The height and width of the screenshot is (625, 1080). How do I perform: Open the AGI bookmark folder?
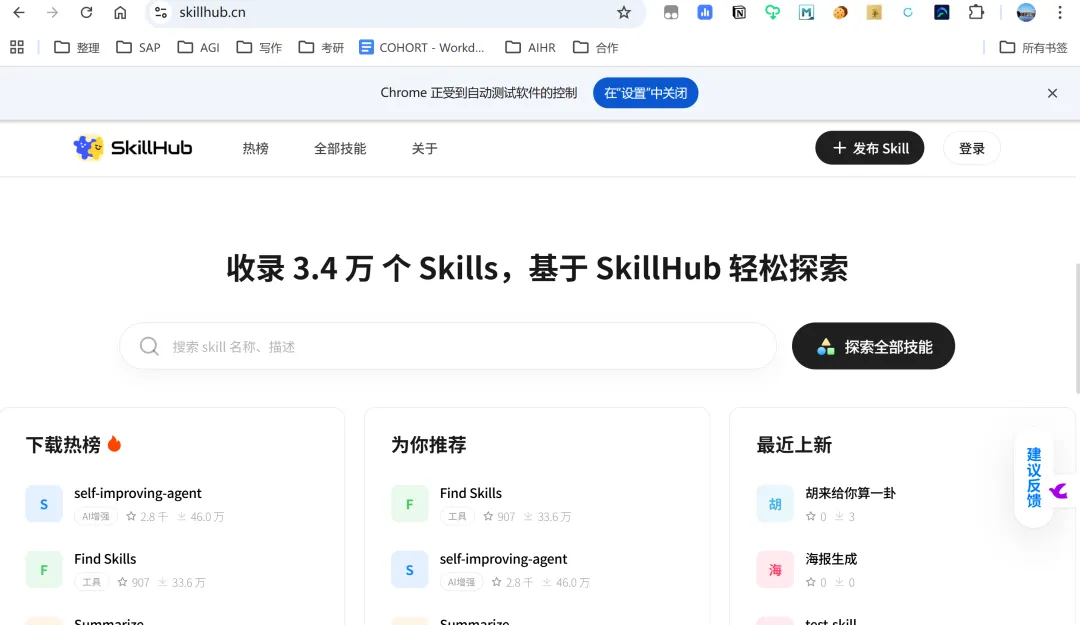point(198,47)
